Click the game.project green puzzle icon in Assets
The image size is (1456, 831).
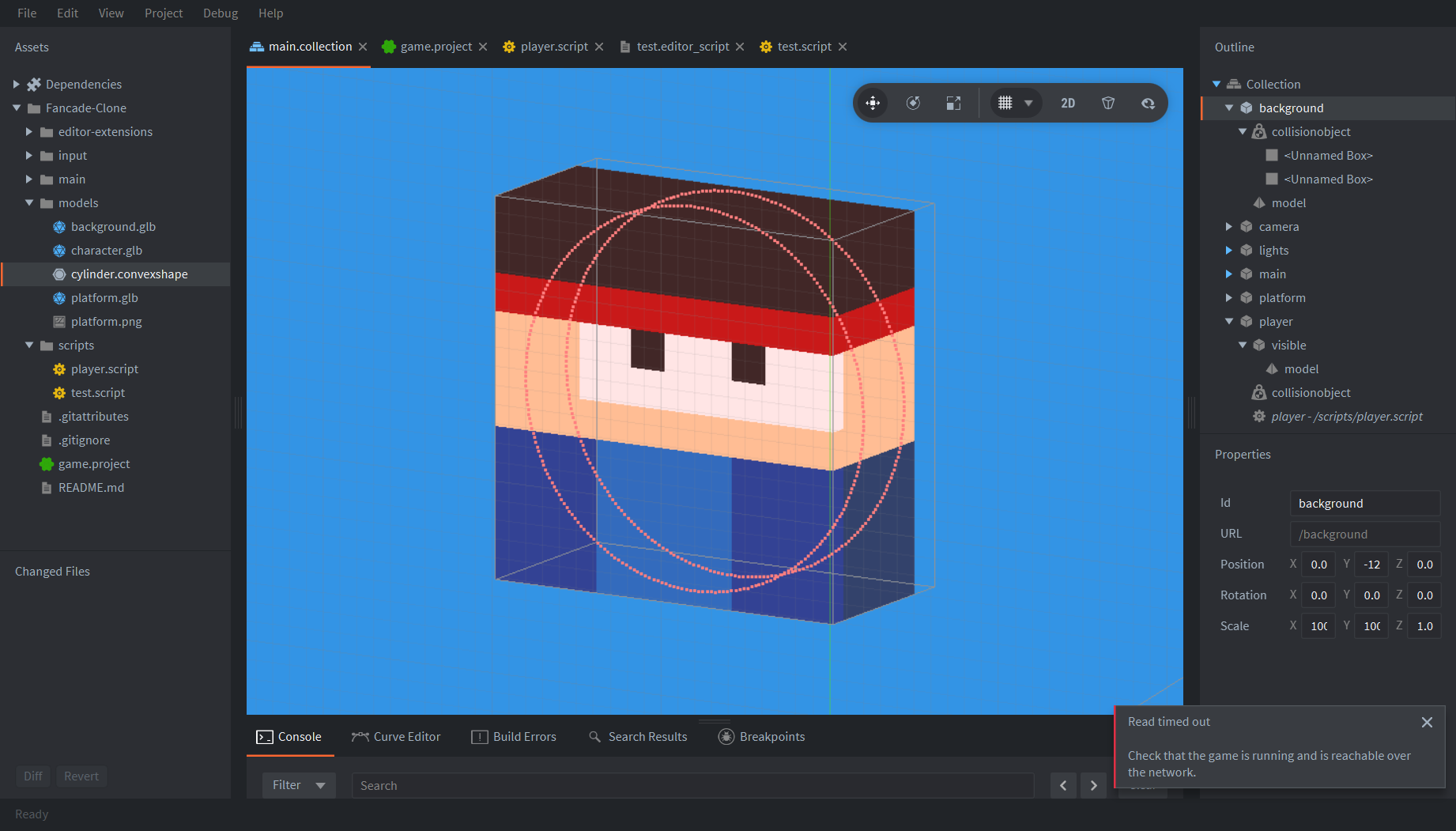(x=47, y=464)
